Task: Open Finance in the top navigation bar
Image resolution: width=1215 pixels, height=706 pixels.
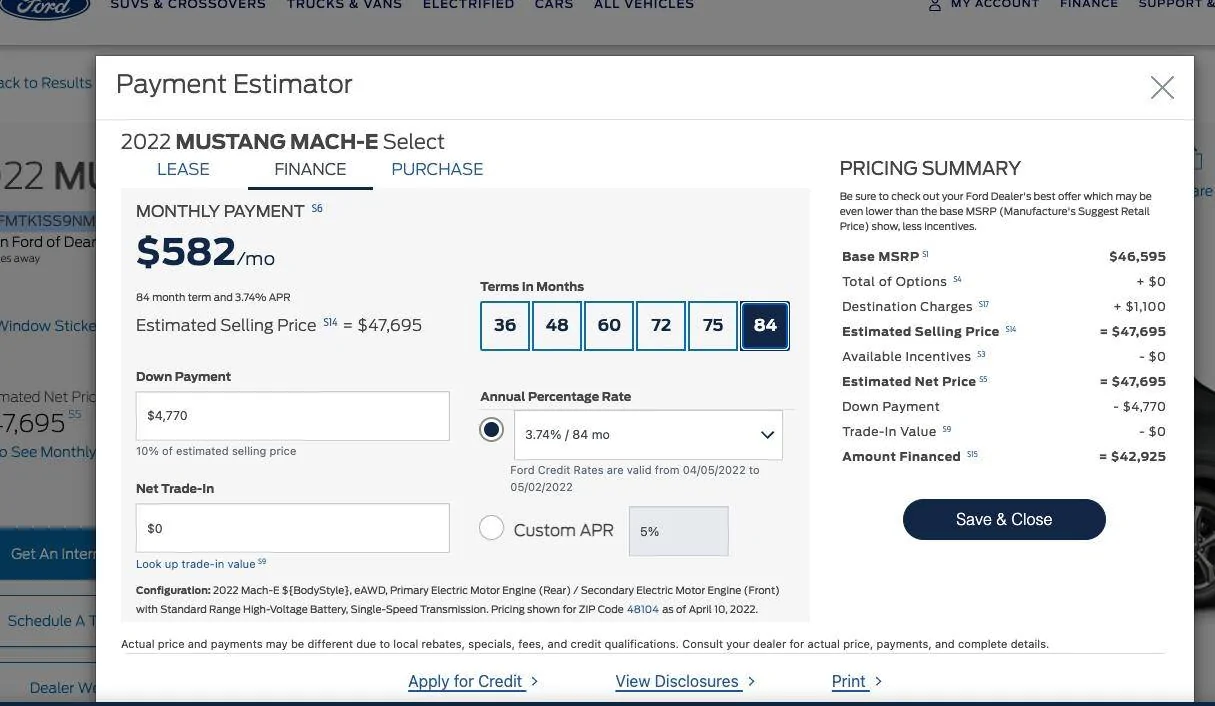Action: coord(1089,5)
